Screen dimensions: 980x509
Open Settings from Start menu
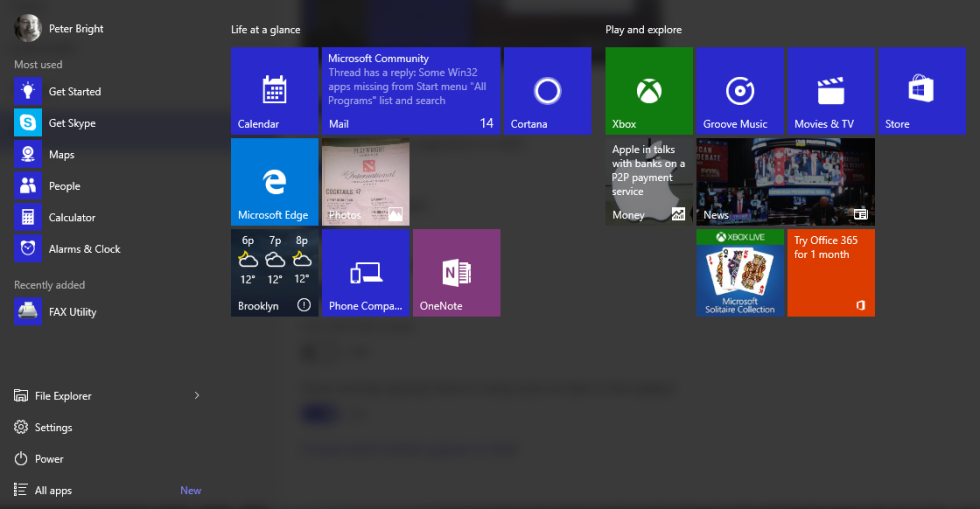pyautogui.click(x=43, y=427)
